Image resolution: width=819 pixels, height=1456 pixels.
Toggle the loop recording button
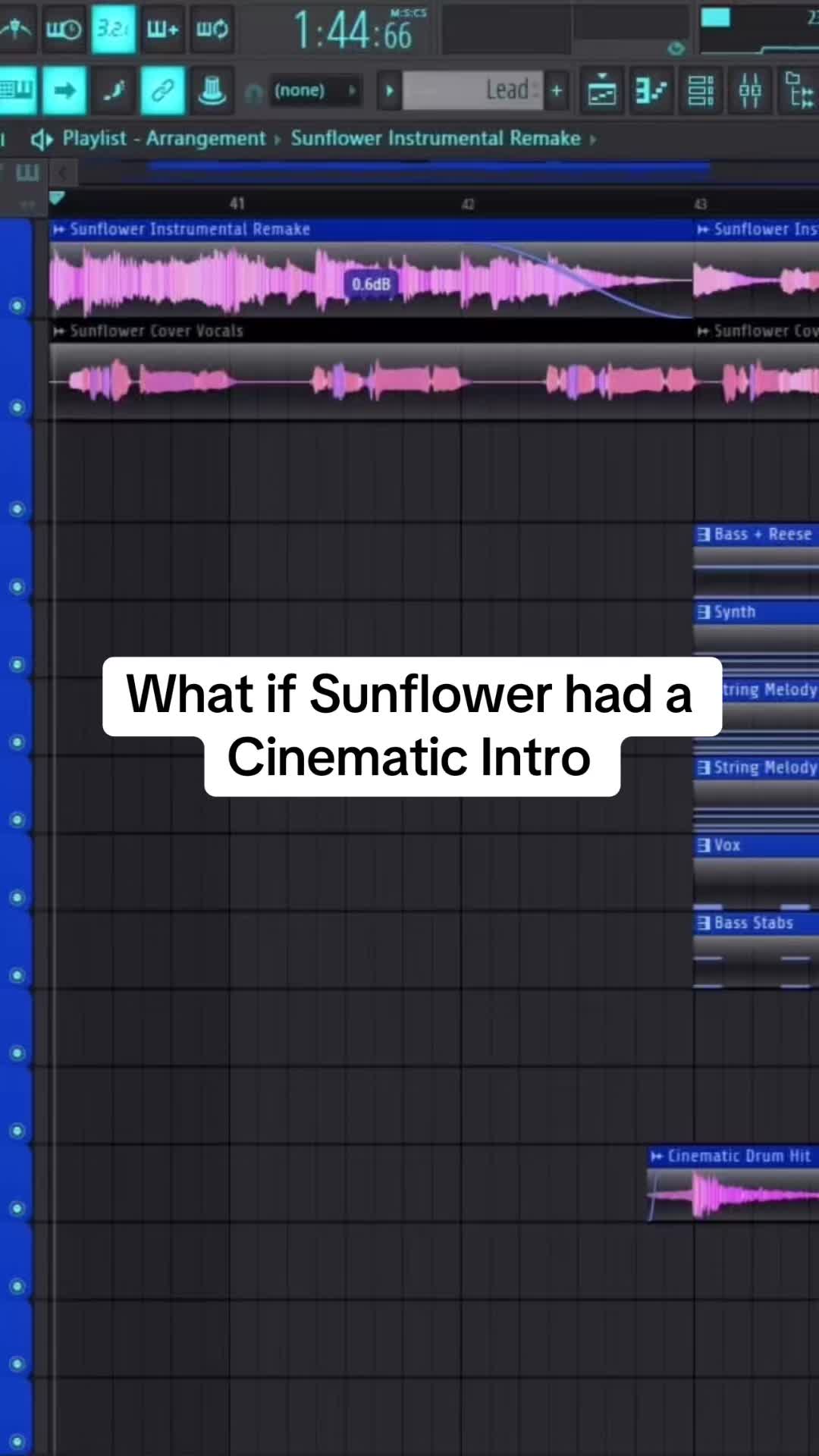[x=212, y=29]
